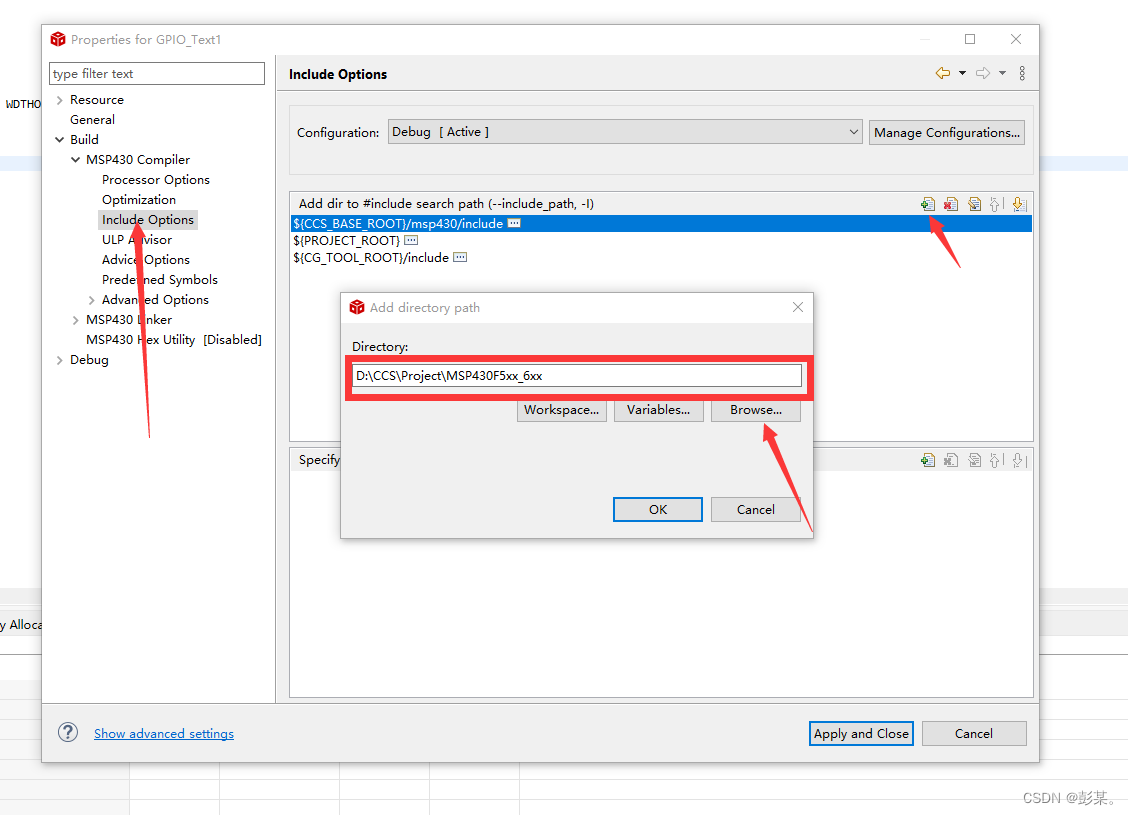Select Predefined Symbols in the tree

[x=160, y=280]
